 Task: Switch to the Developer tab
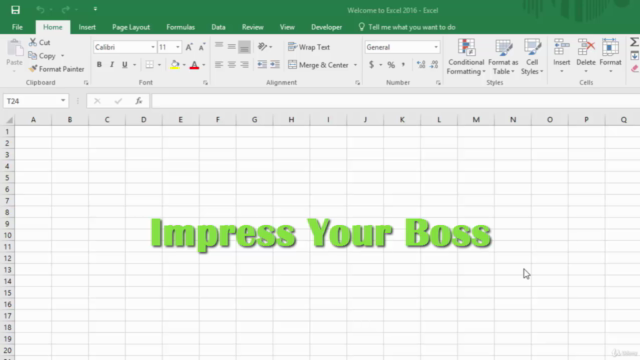point(327,27)
